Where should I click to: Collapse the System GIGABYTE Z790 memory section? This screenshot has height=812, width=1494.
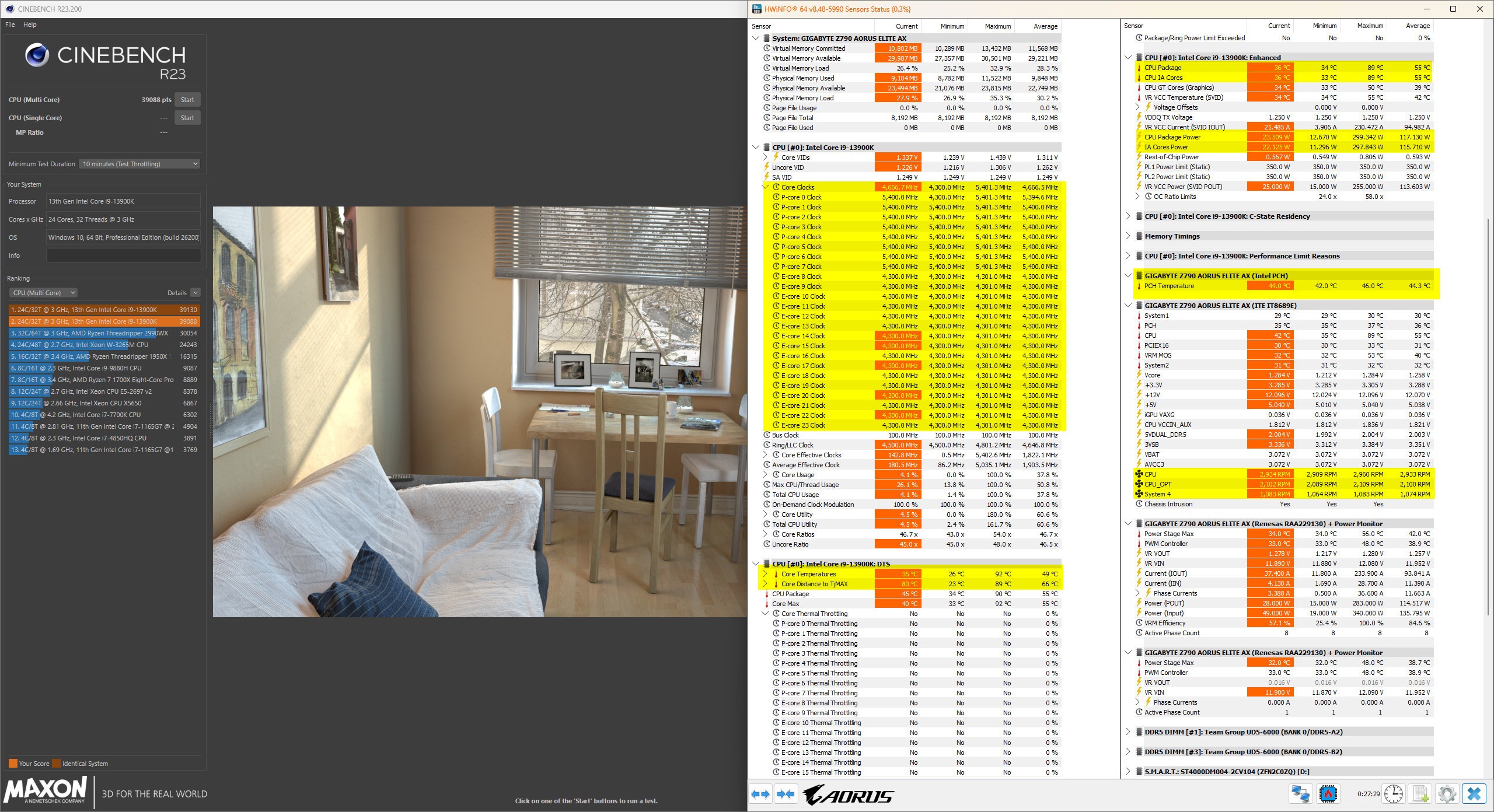(x=756, y=38)
